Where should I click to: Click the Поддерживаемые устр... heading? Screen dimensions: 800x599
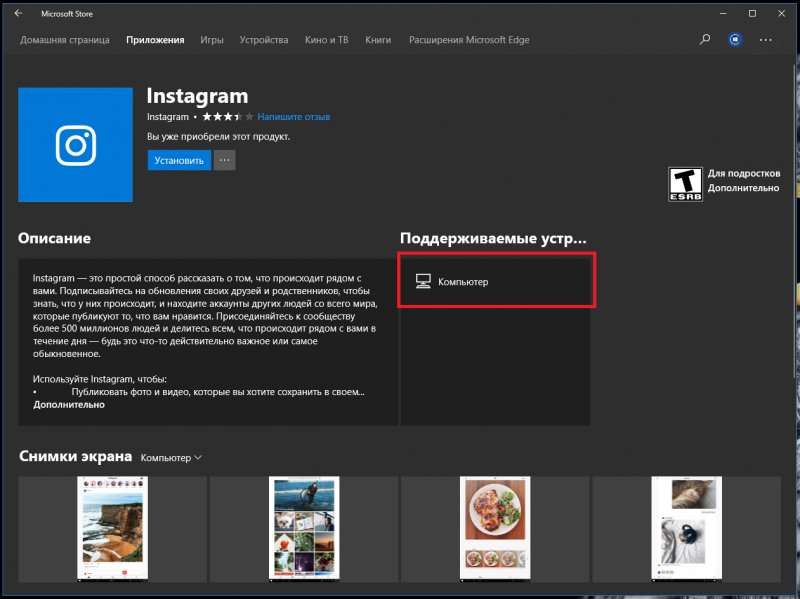[x=493, y=238]
